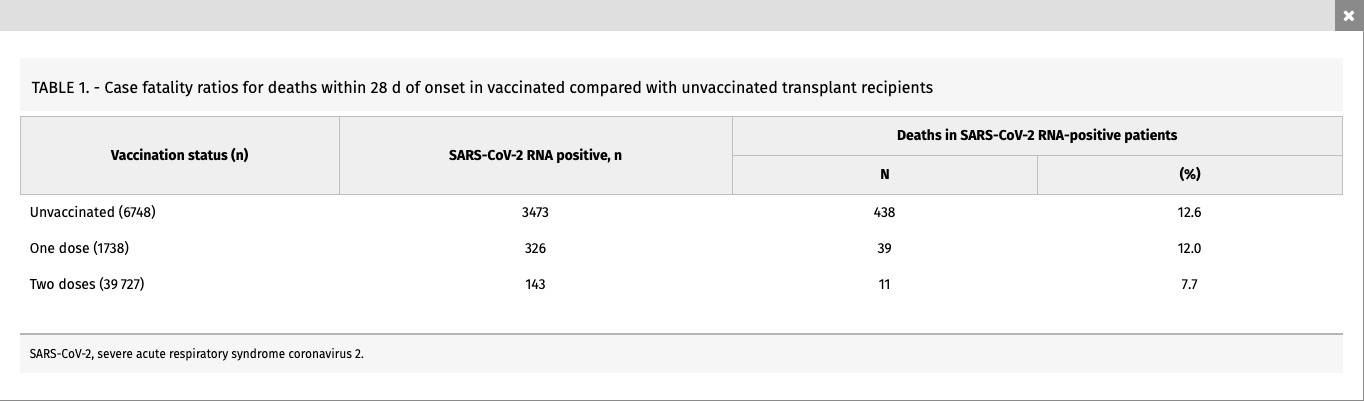Click the "N" deaths sub-header

point(884,174)
